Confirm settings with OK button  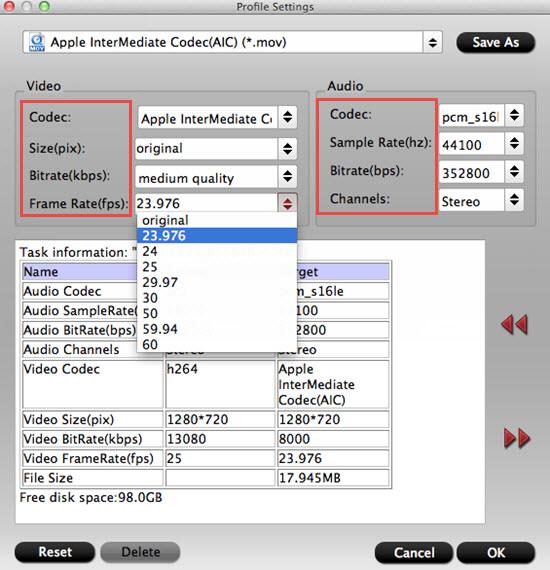tap(496, 553)
